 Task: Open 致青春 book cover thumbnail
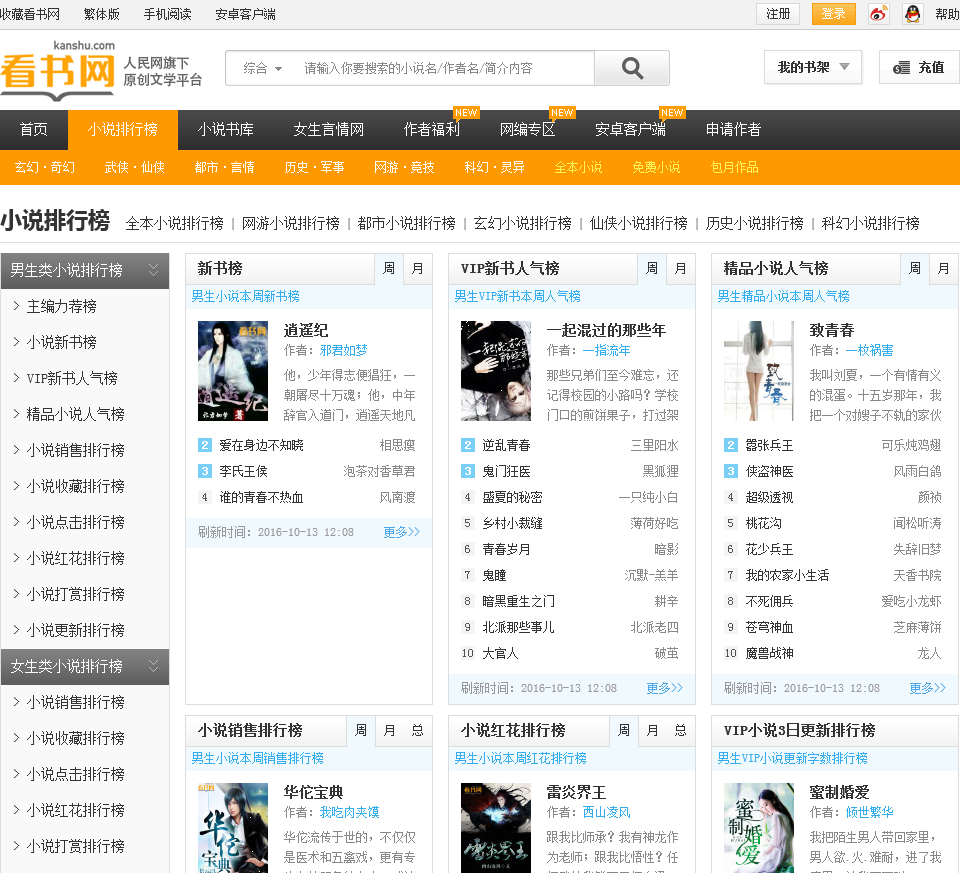pyautogui.click(x=759, y=371)
